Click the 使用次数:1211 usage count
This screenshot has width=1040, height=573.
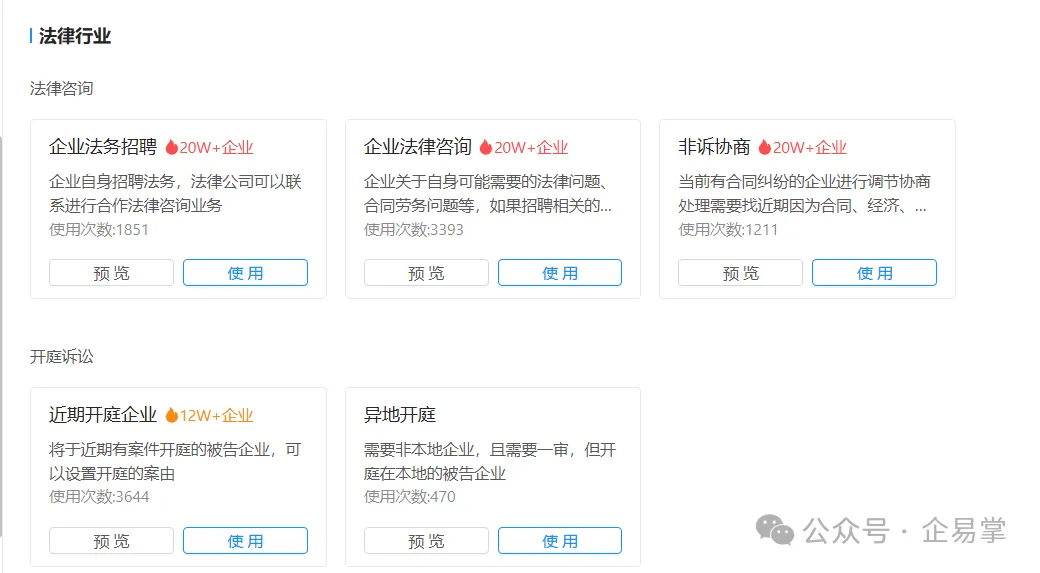tap(728, 229)
